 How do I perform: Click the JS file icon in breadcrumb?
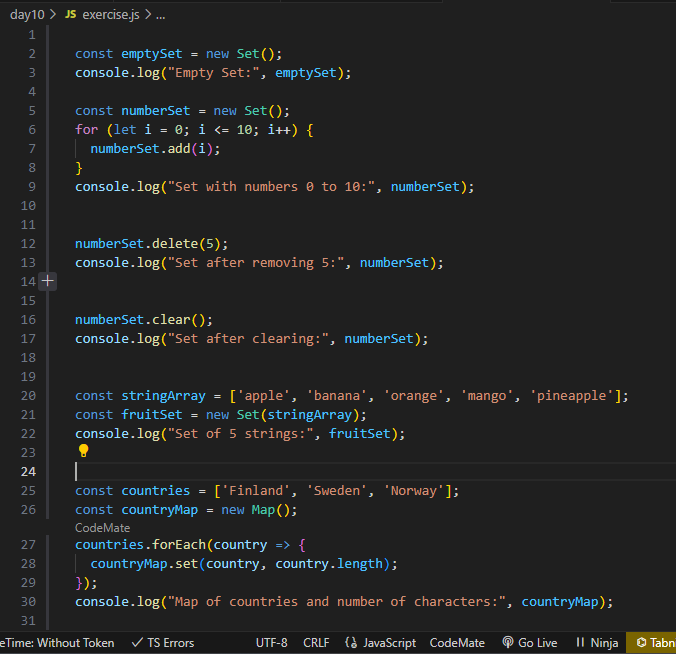tap(70, 14)
